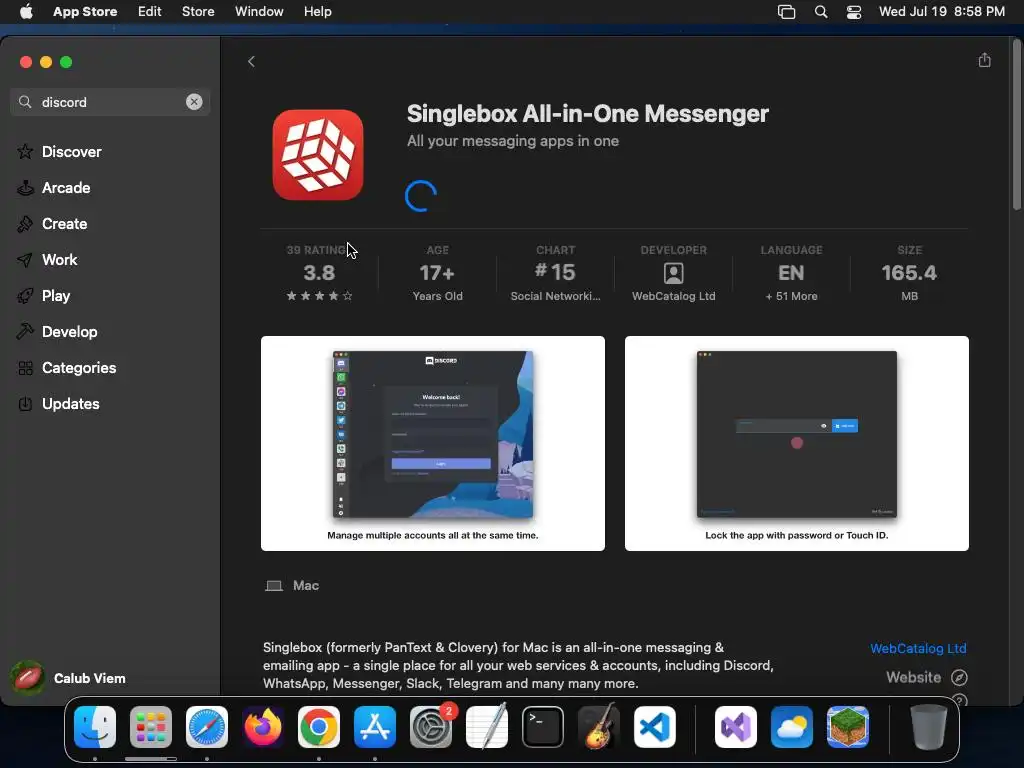Image resolution: width=1024 pixels, height=768 pixels.
Task: Open chart rank #15 Social Networking
Action: pos(555,273)
